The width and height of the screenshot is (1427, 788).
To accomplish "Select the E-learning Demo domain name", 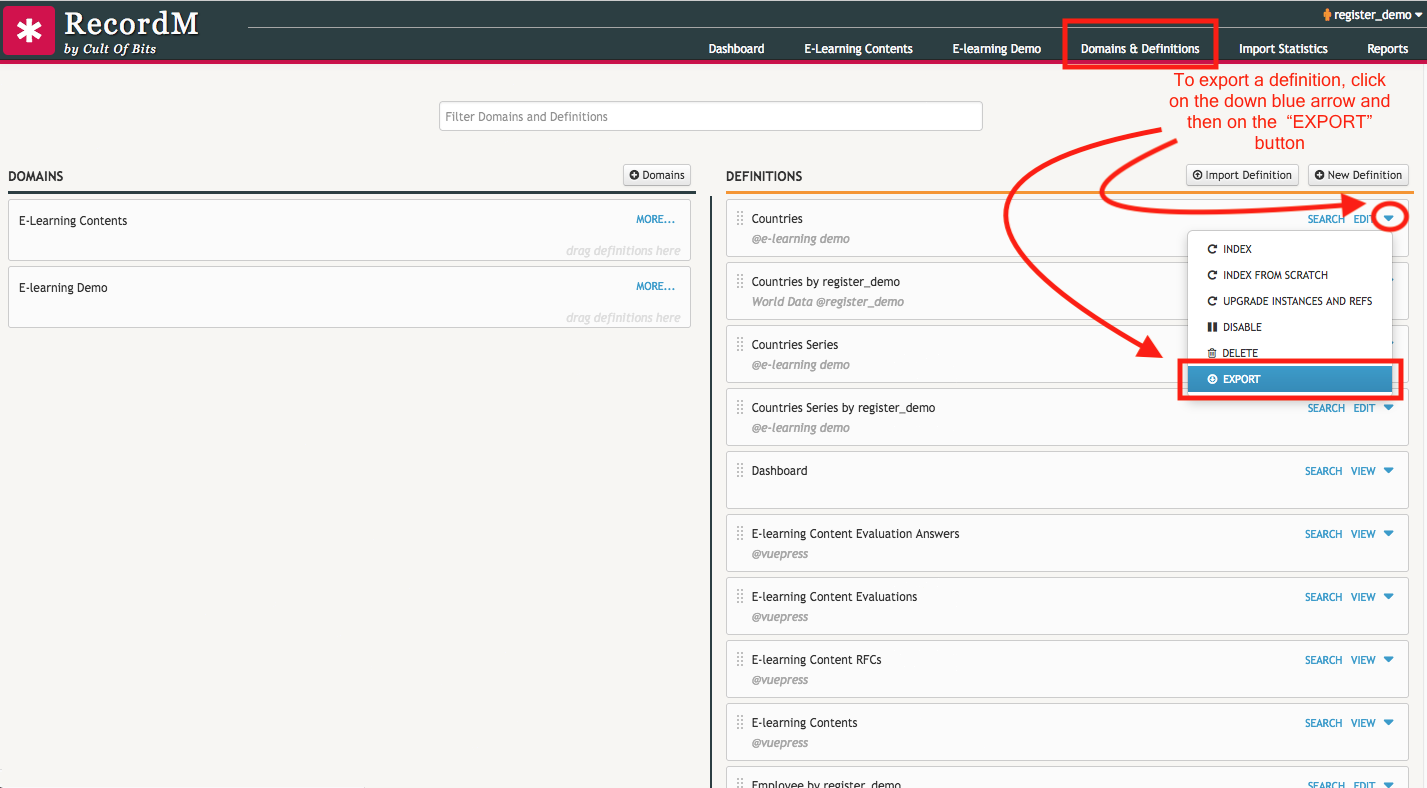I will tap(63, 288).
